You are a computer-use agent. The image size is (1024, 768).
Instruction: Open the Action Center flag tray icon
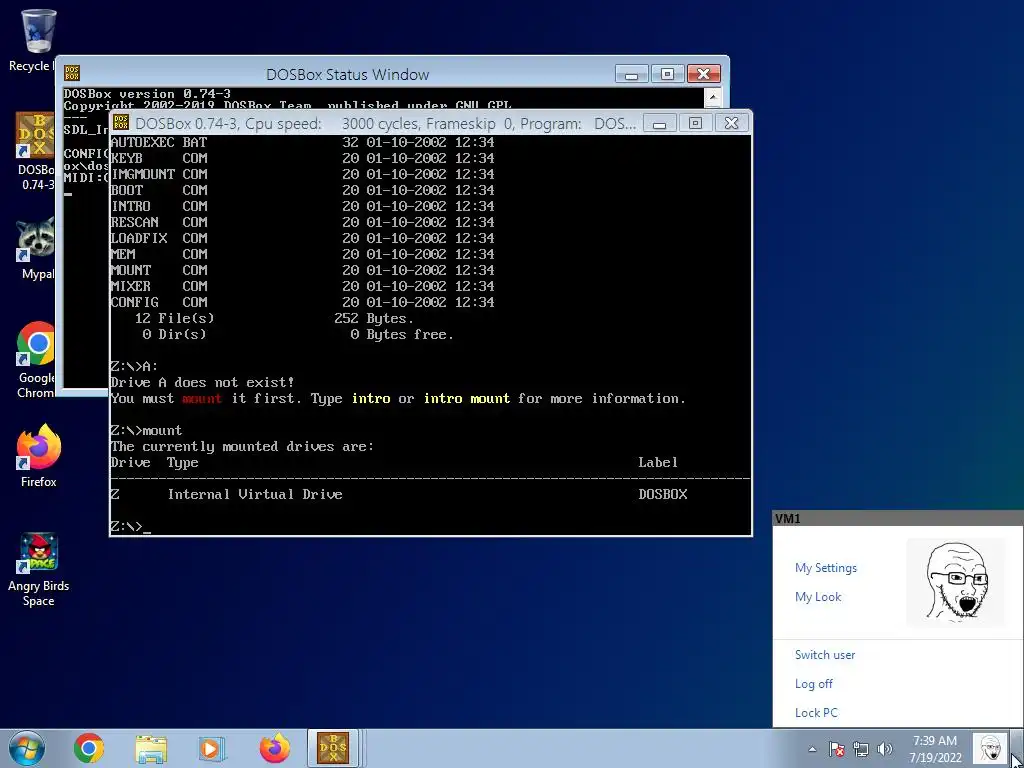pos(837,750)
